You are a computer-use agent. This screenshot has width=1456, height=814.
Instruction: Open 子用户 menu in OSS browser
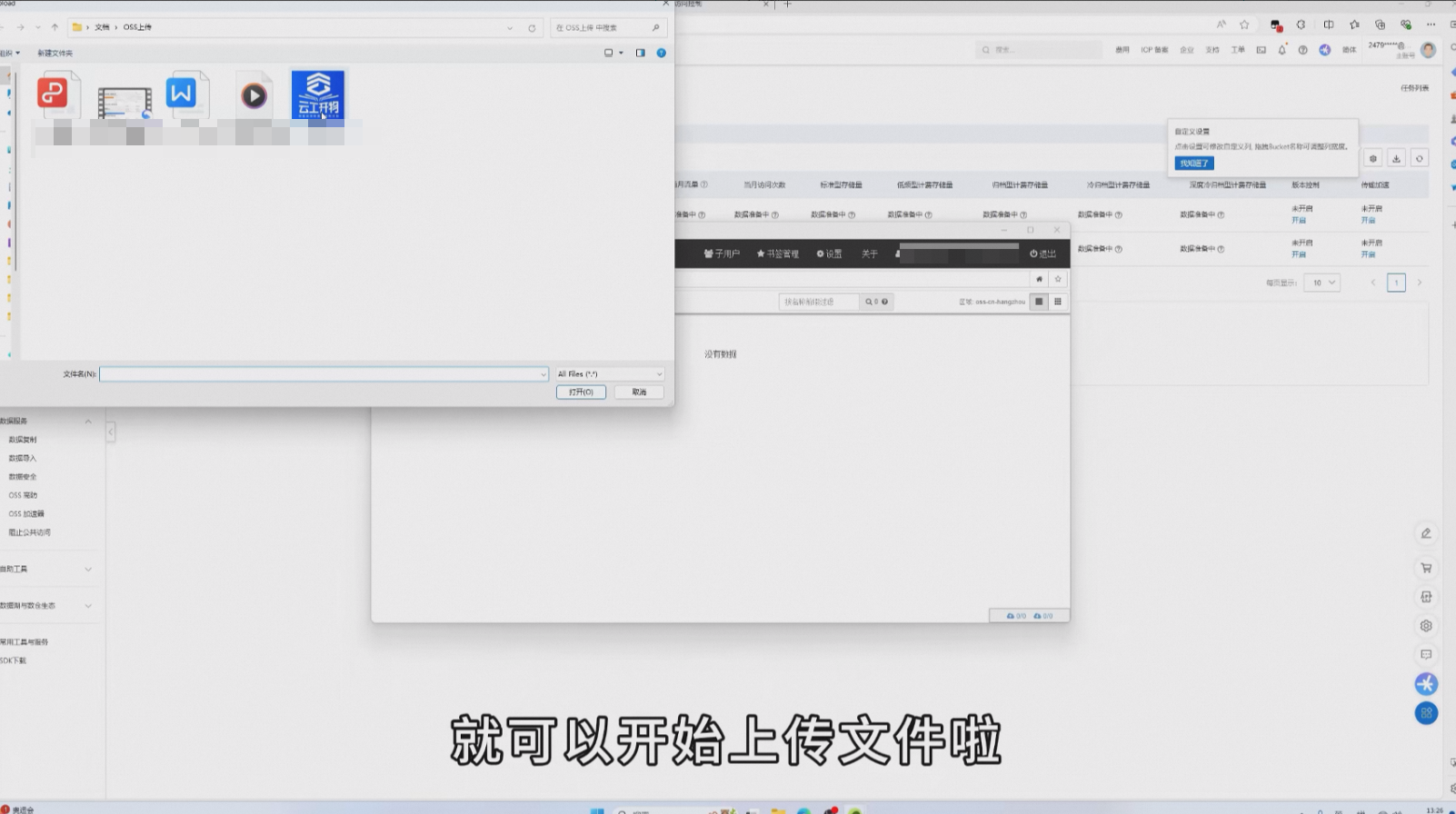pos(722,253)
